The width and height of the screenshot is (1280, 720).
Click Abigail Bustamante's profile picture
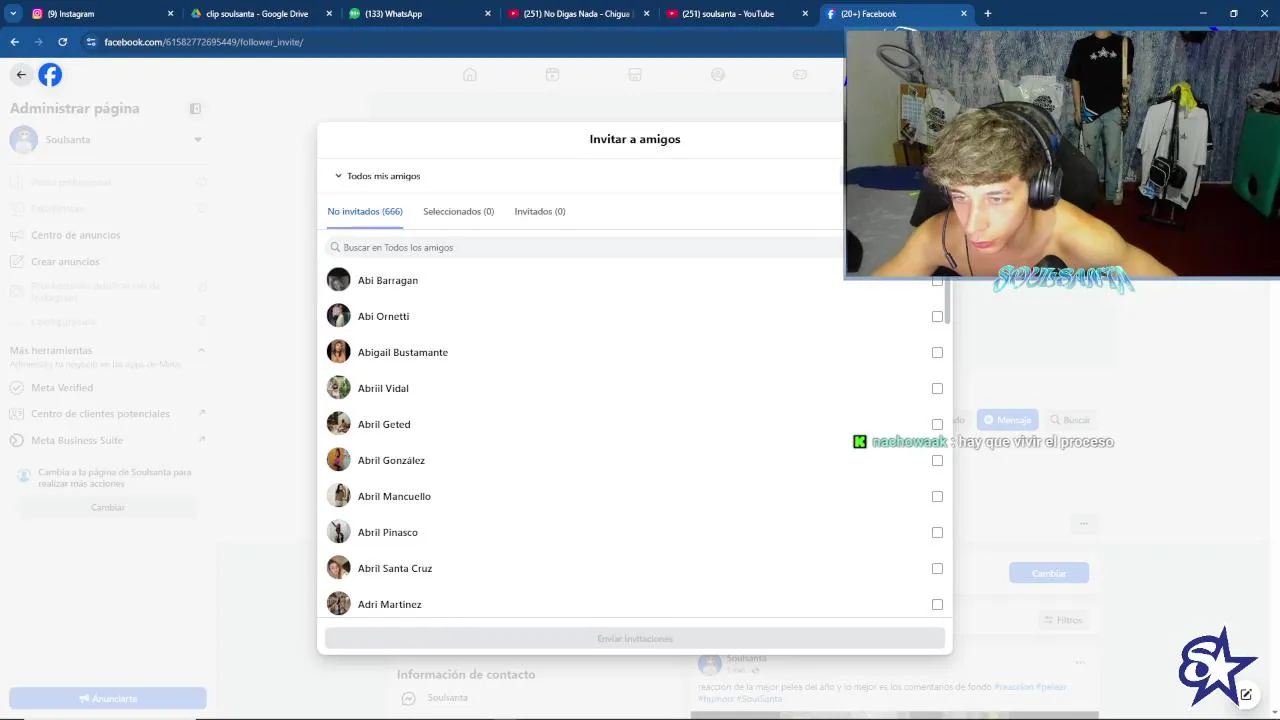click(x=339, y=352)
